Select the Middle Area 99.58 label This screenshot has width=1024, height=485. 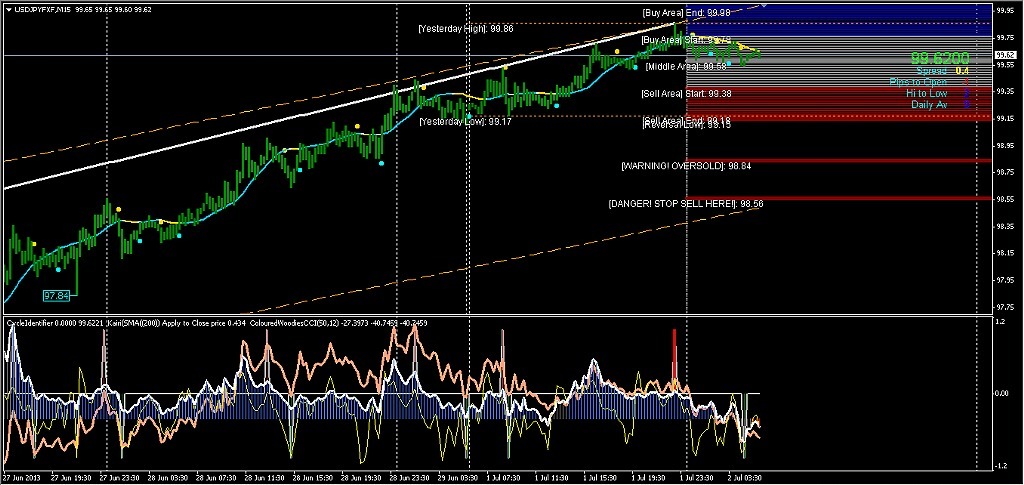[x=688, y=67]
